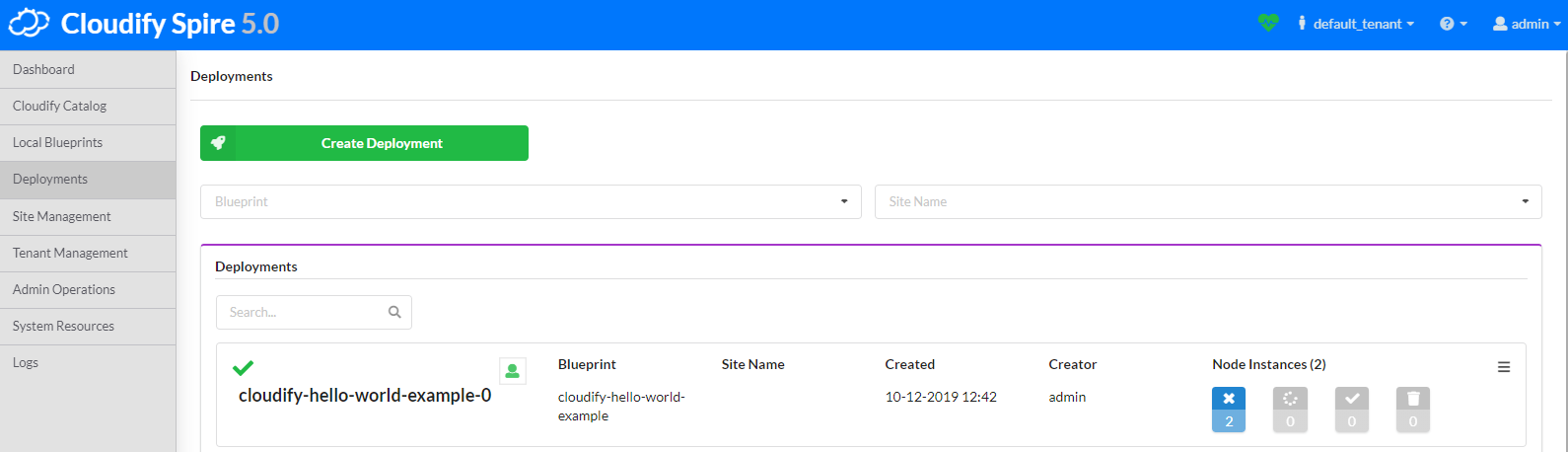Click the Cloudify cloud logo icon
This screenshot has width=1568, height=452.
30,24
